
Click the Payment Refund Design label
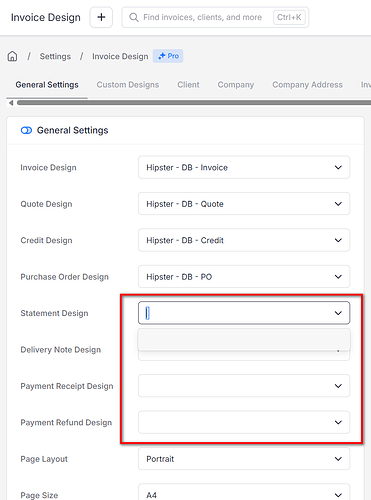coord(66,423)
